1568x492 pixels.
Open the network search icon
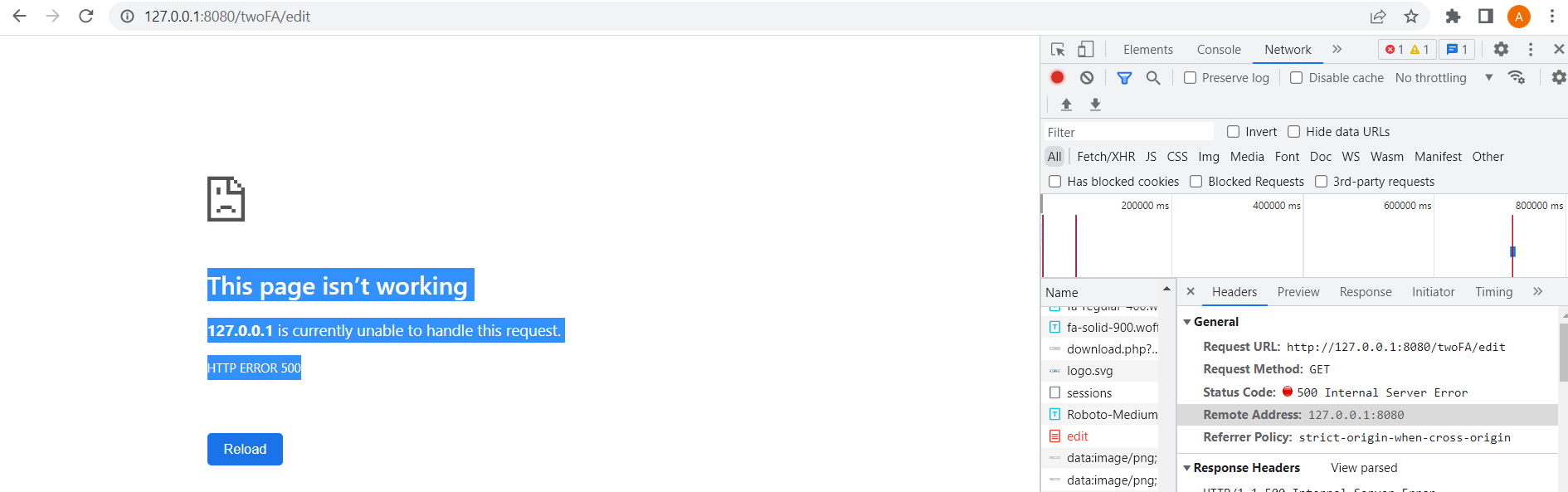(1152, 77)
